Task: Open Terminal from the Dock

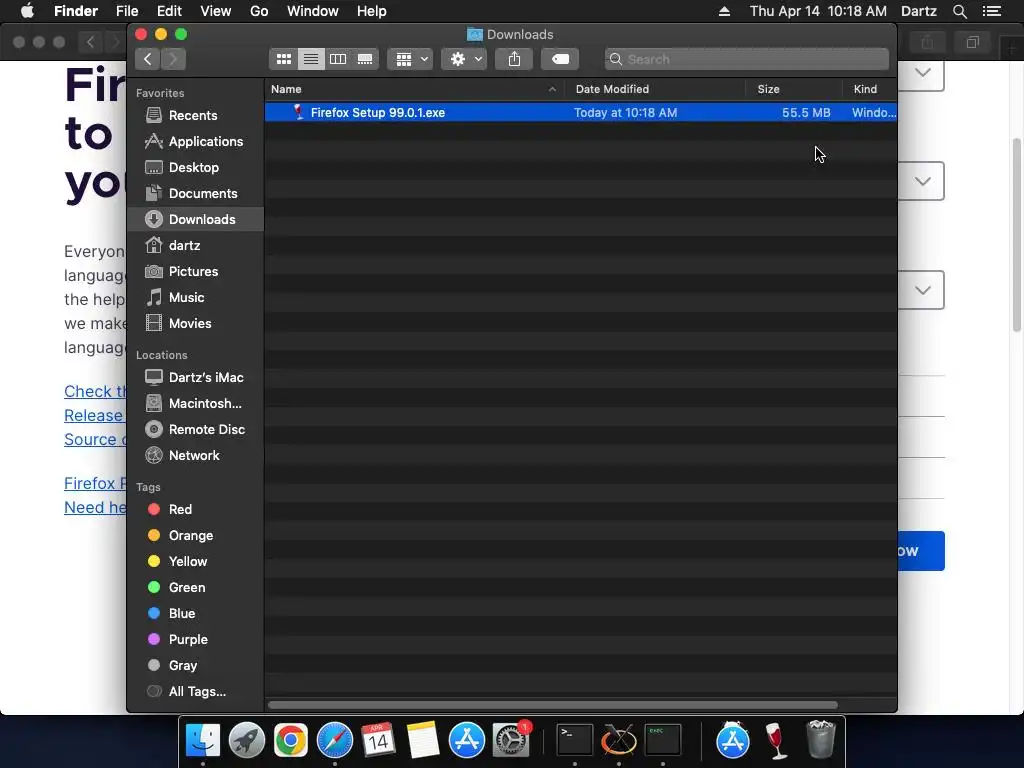Action: [x=575, y=740]
